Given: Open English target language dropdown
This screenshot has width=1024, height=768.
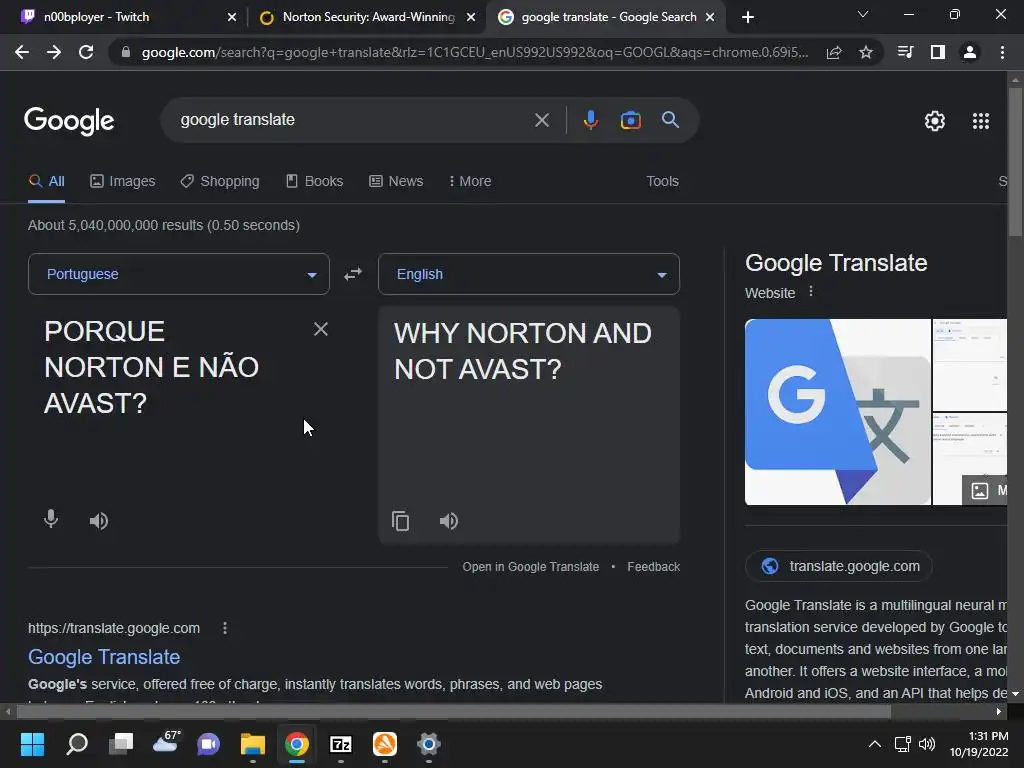Looking at the screenshot, I should pos(529,274).
